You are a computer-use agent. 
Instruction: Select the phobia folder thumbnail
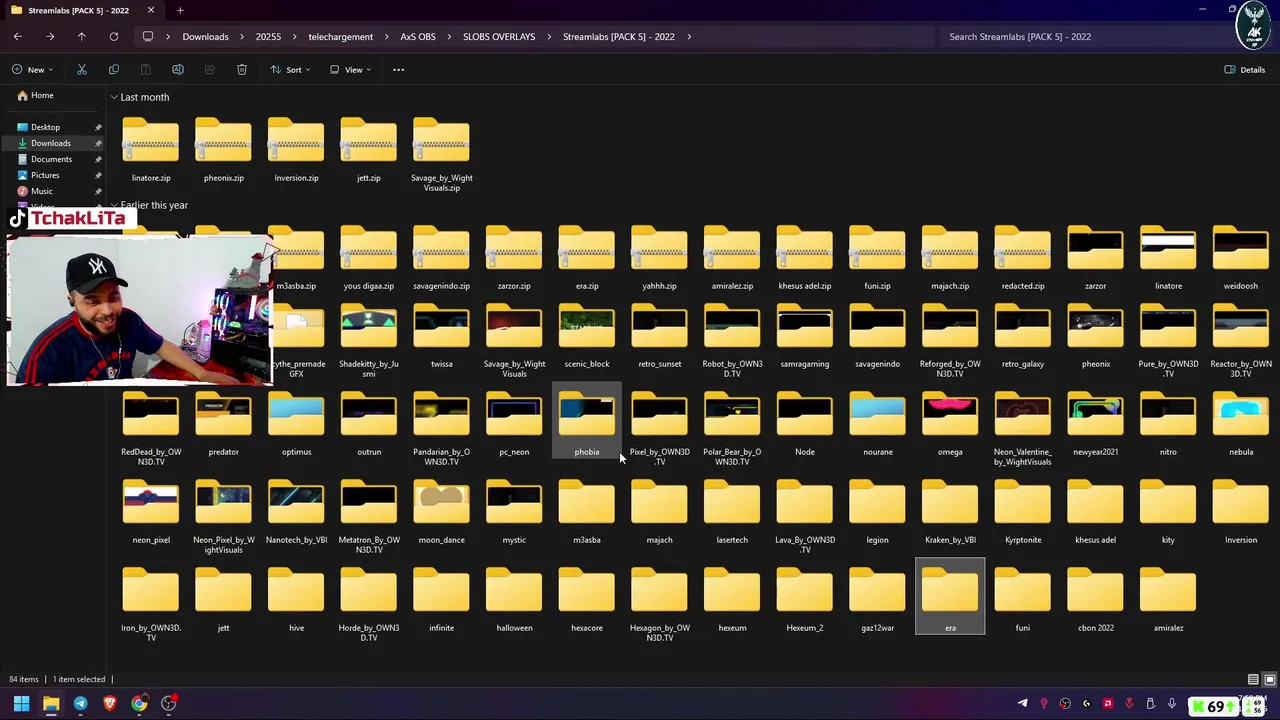[x=587, y=415]
